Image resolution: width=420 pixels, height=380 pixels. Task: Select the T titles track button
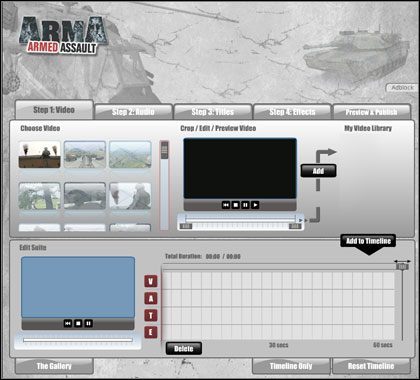pyautogui.click(x=151, y=315)
